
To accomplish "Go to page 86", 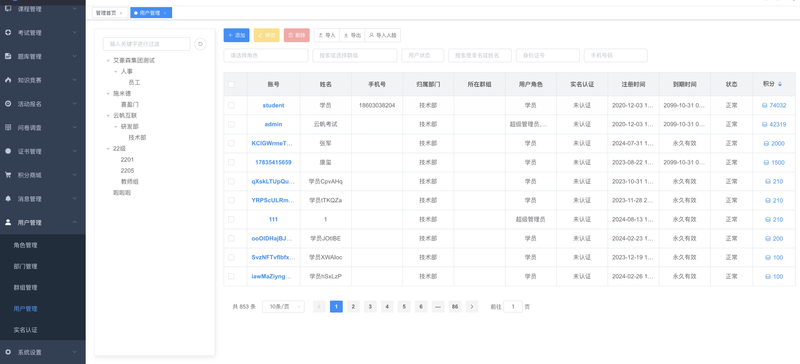I will pyautogui.click(x=455, y=306).
